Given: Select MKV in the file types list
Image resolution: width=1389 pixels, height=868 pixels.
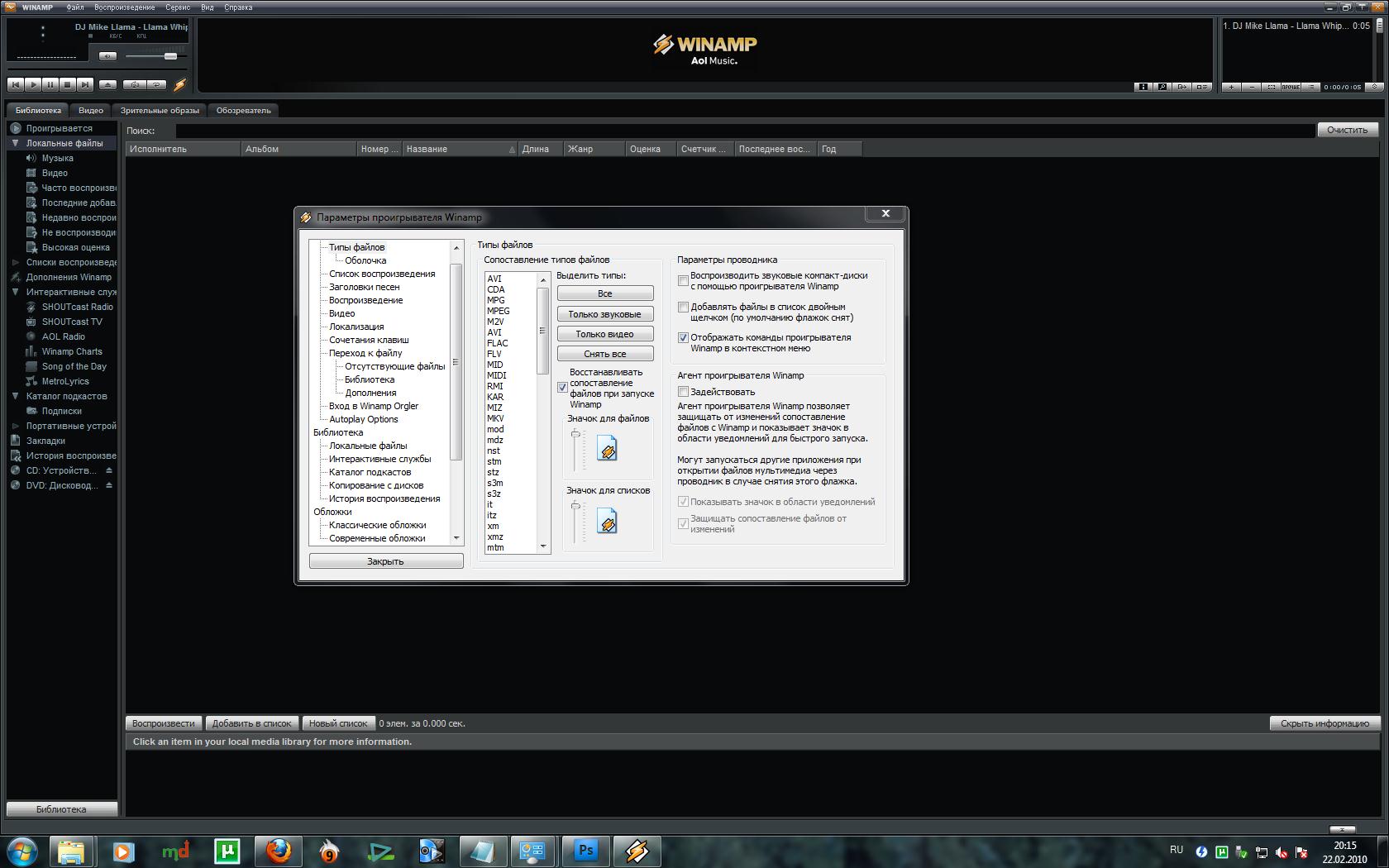Looking at the screenshot, I should 495,418.
